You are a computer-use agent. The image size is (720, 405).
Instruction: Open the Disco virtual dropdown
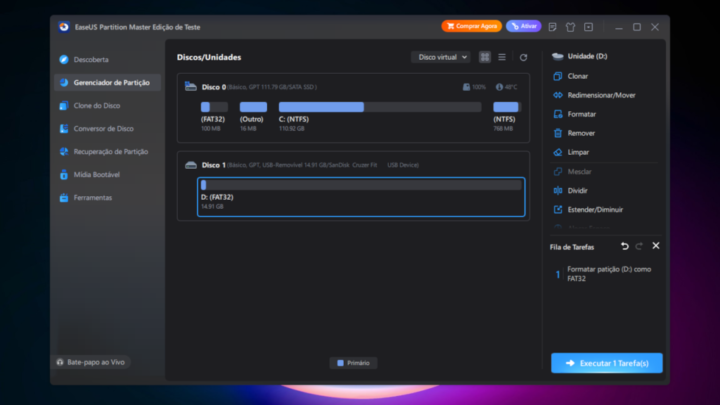point(441,58)
